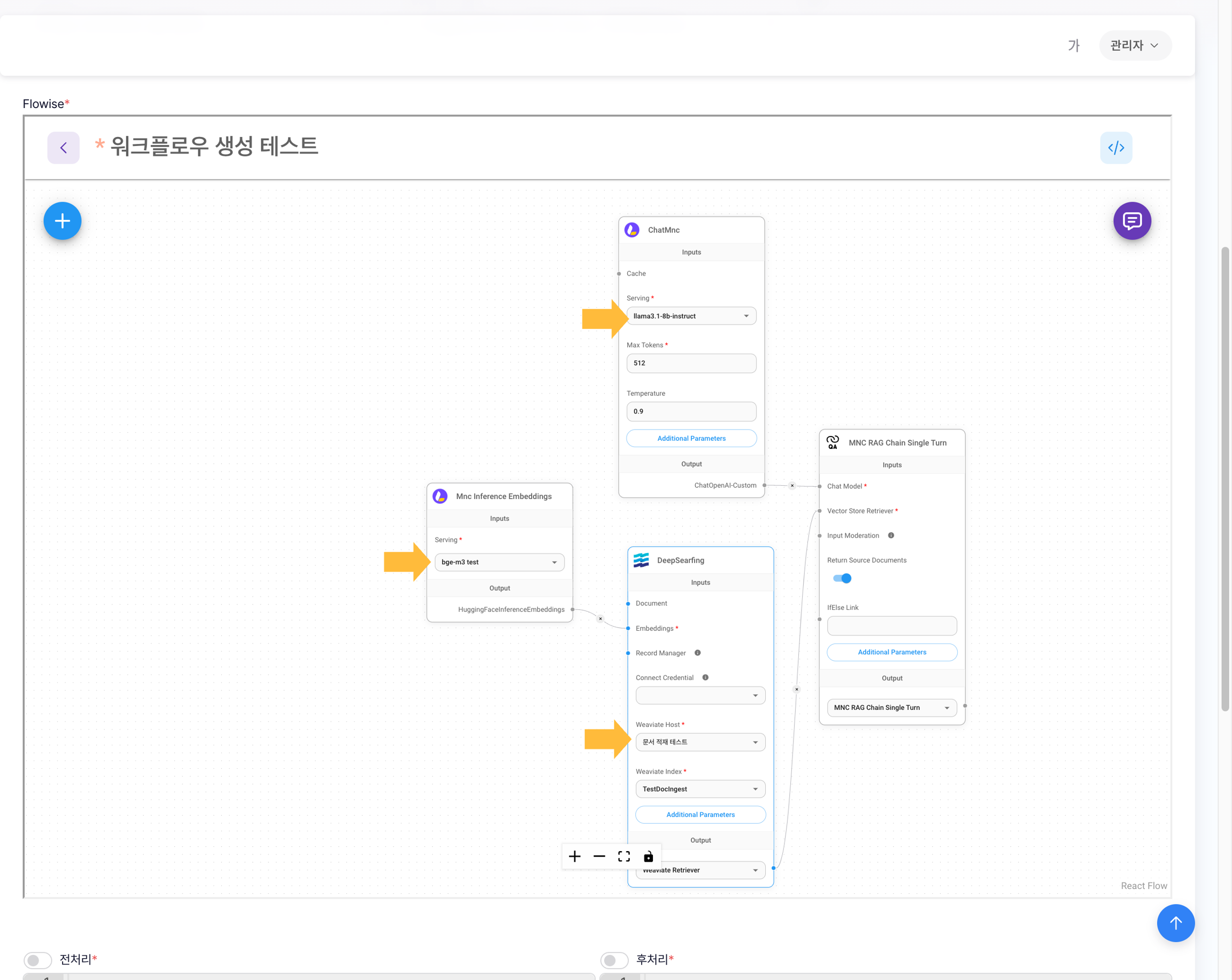Image resolution: width=1232 pixels, height=980 pixels.
Task: Open the llama3.1-8b-instruct Serving dropdown
Action: click(691, 316)
